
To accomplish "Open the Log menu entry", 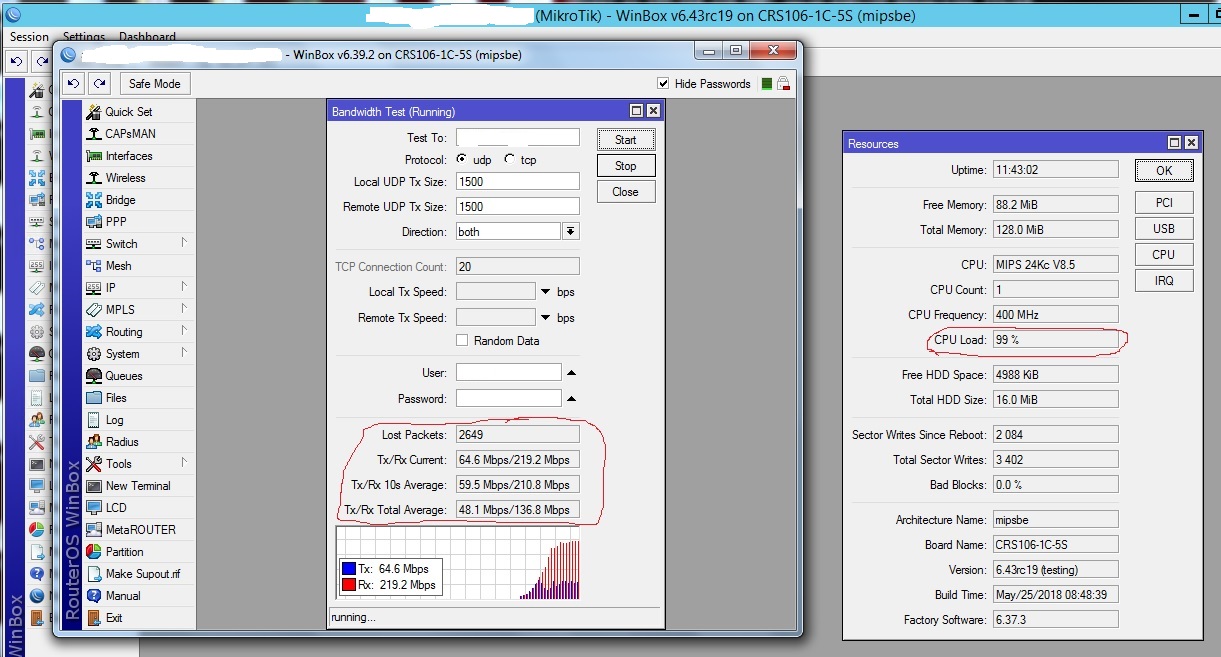I will pyautogui.click(x=114, y=420).
